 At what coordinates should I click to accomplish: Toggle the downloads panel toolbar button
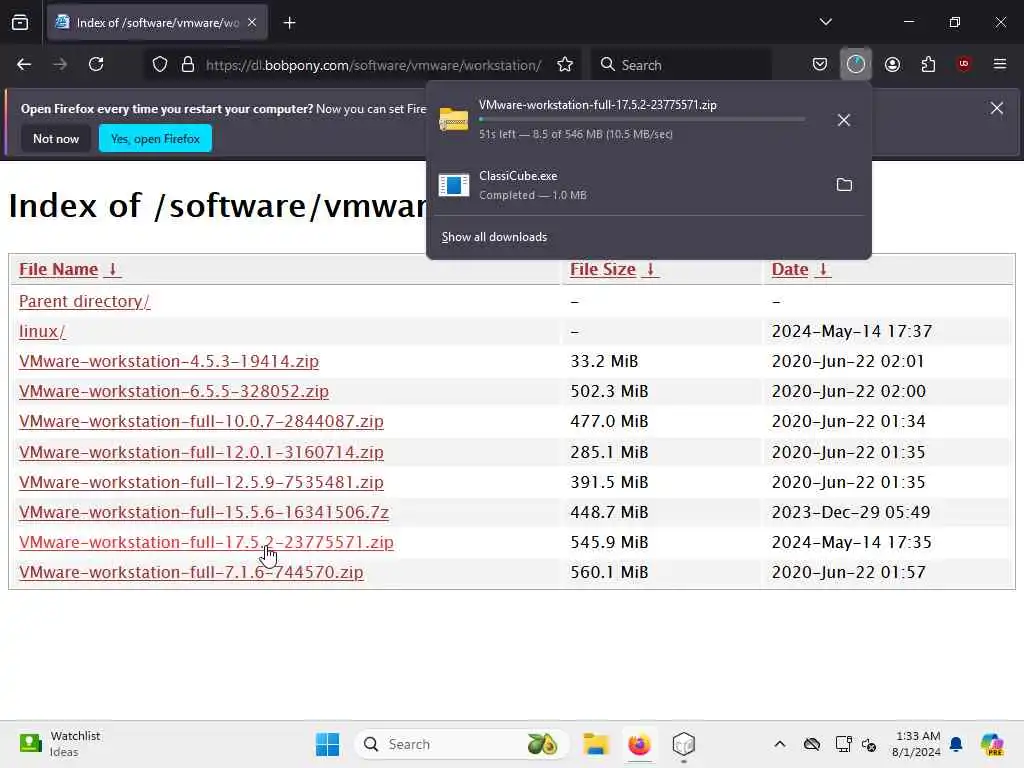pos(856,64)
